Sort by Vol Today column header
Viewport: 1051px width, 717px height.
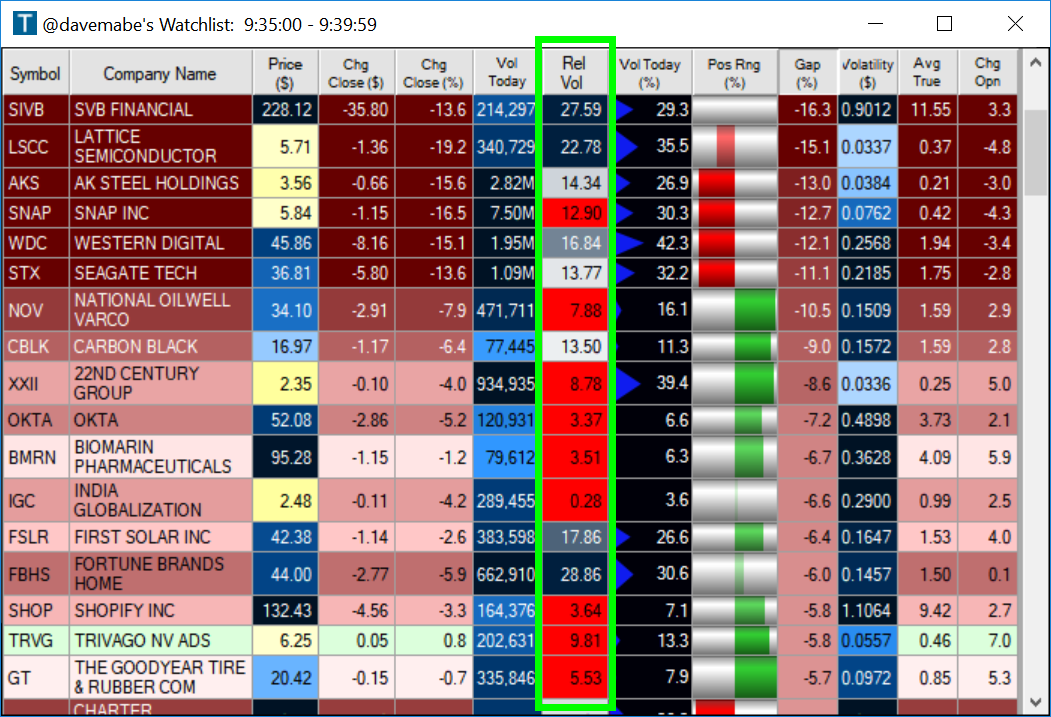pos(507,73)
